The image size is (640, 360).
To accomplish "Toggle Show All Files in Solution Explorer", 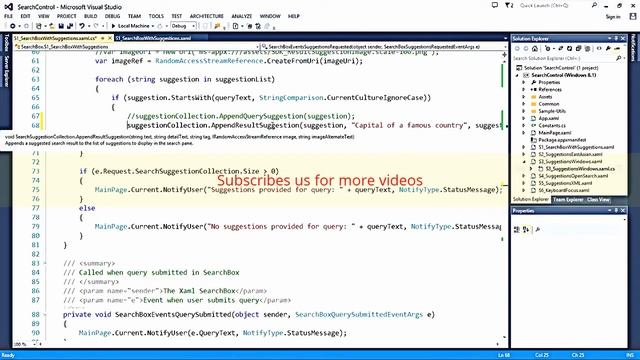I will click(x=588, y=49).
